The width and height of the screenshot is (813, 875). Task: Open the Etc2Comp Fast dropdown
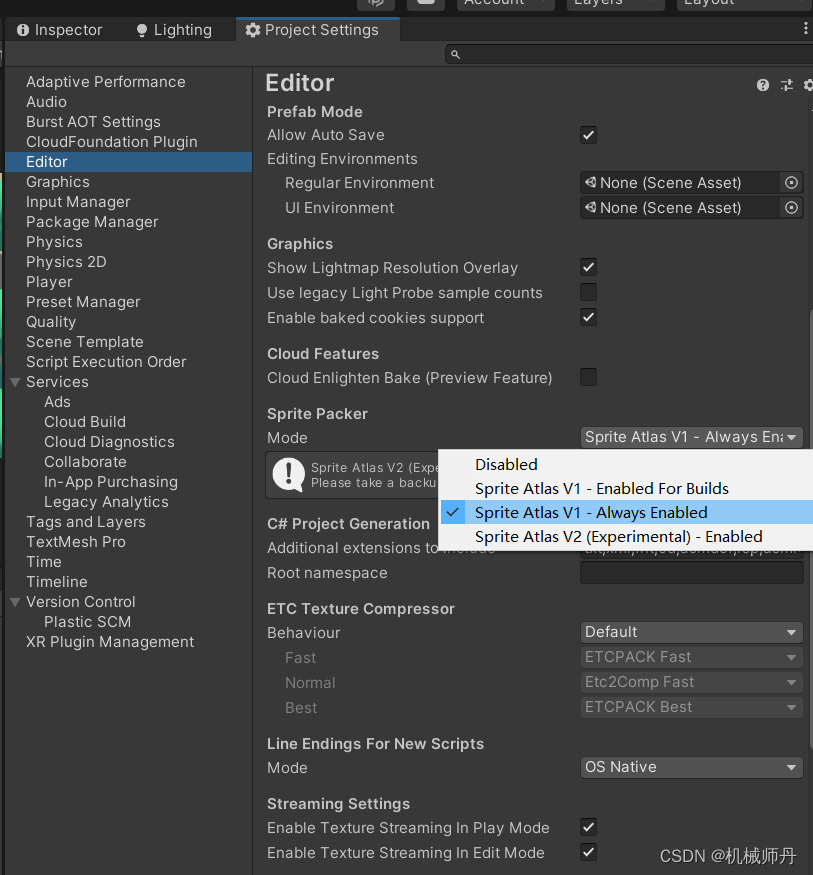pos(691,682)
